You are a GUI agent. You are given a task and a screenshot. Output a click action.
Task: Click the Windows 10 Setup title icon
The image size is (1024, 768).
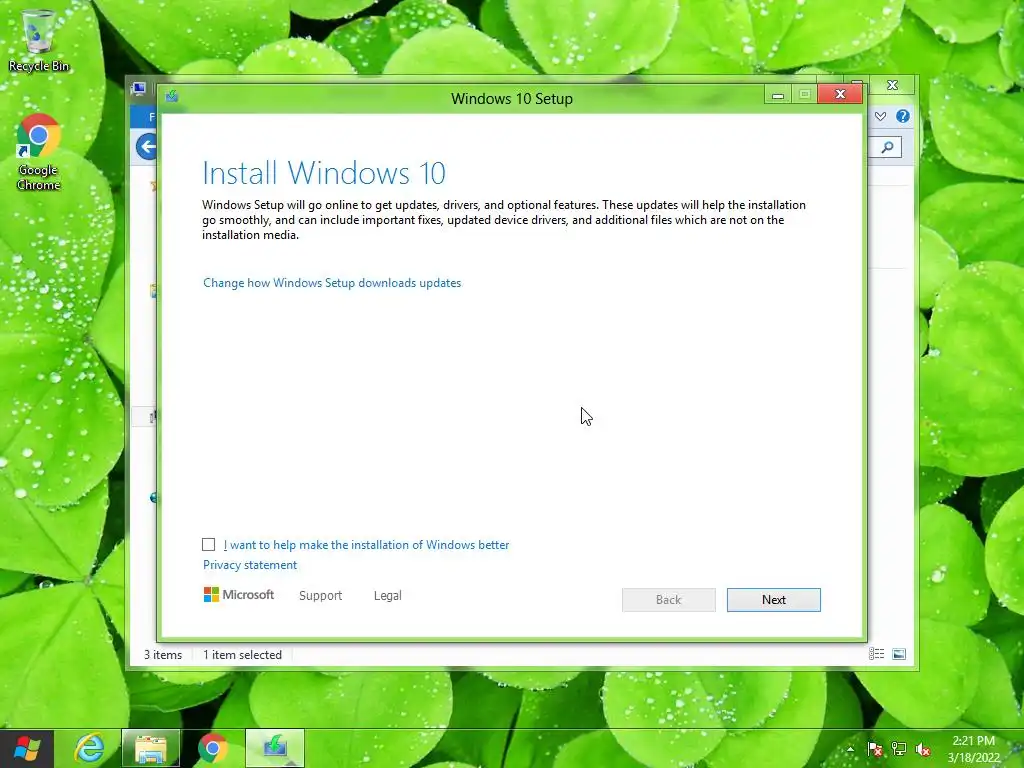172,97
